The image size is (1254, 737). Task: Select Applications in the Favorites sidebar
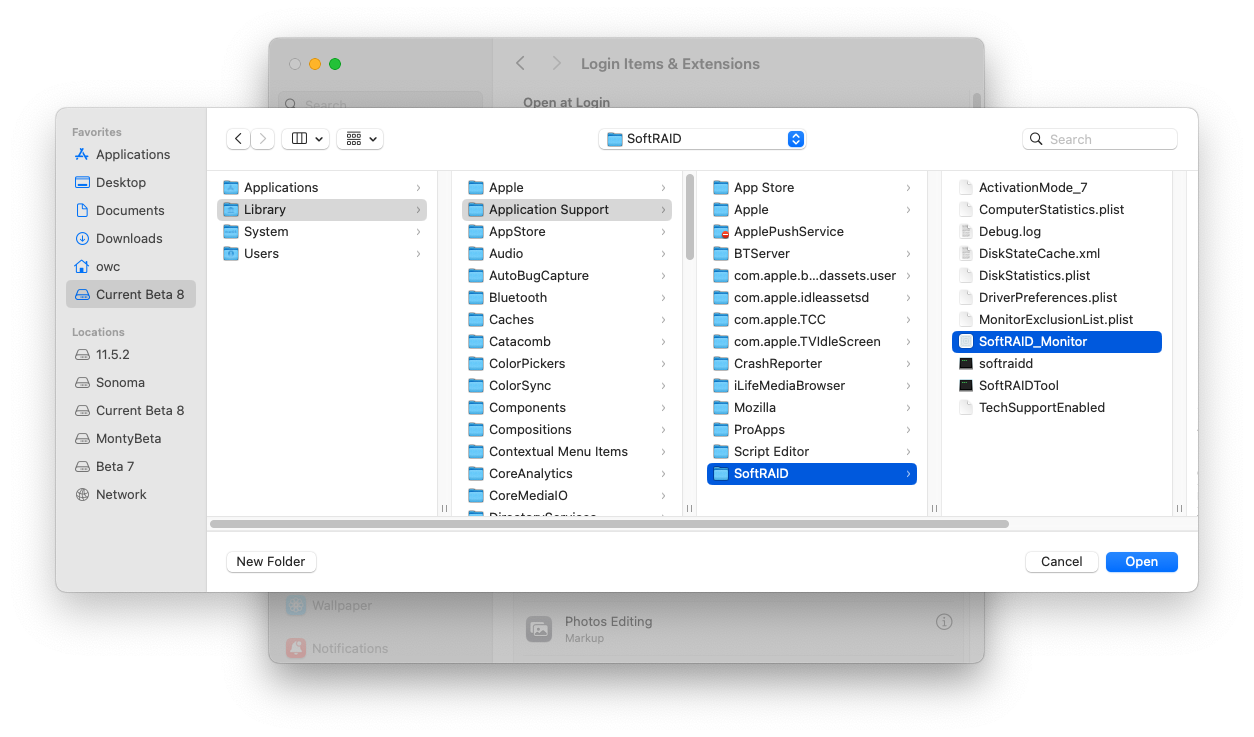(x=132, y=154)
